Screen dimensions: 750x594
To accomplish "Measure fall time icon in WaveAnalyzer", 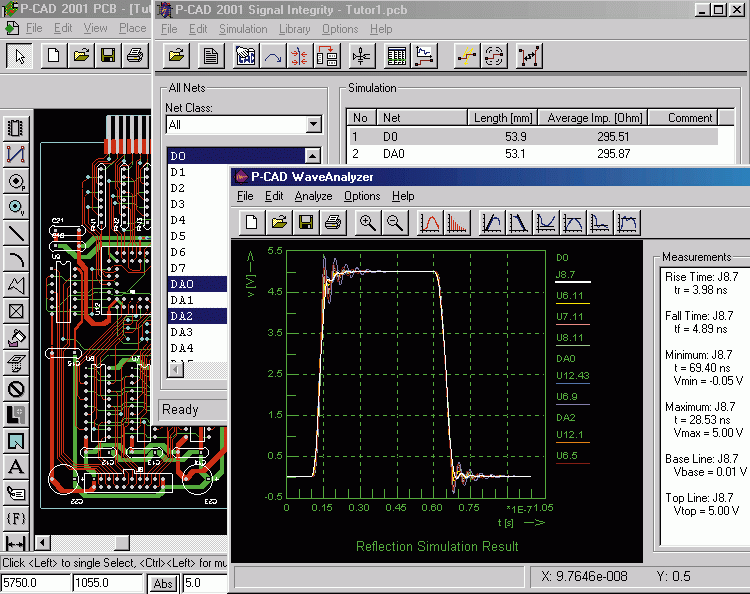I will [519, 223].
